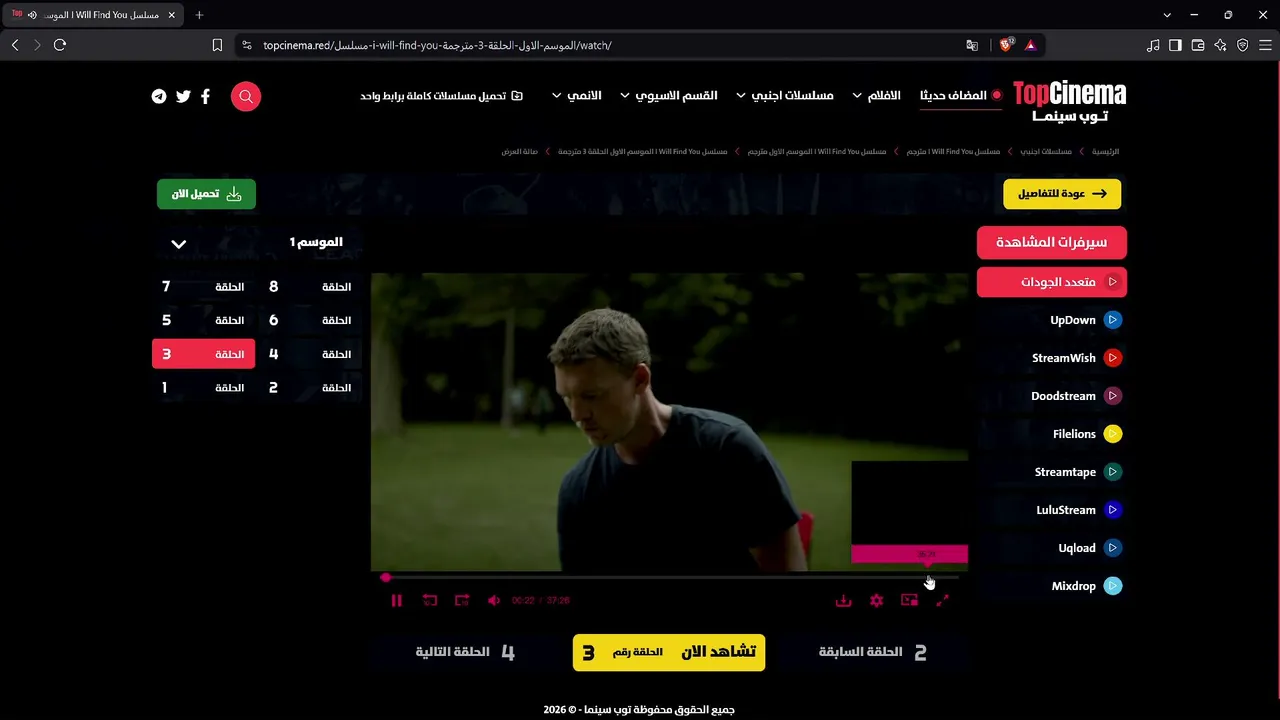Viewport: 1280px width, 720px height.
Task: Open the Brave Rewards triangle icon
Action: coord(1030,45)
